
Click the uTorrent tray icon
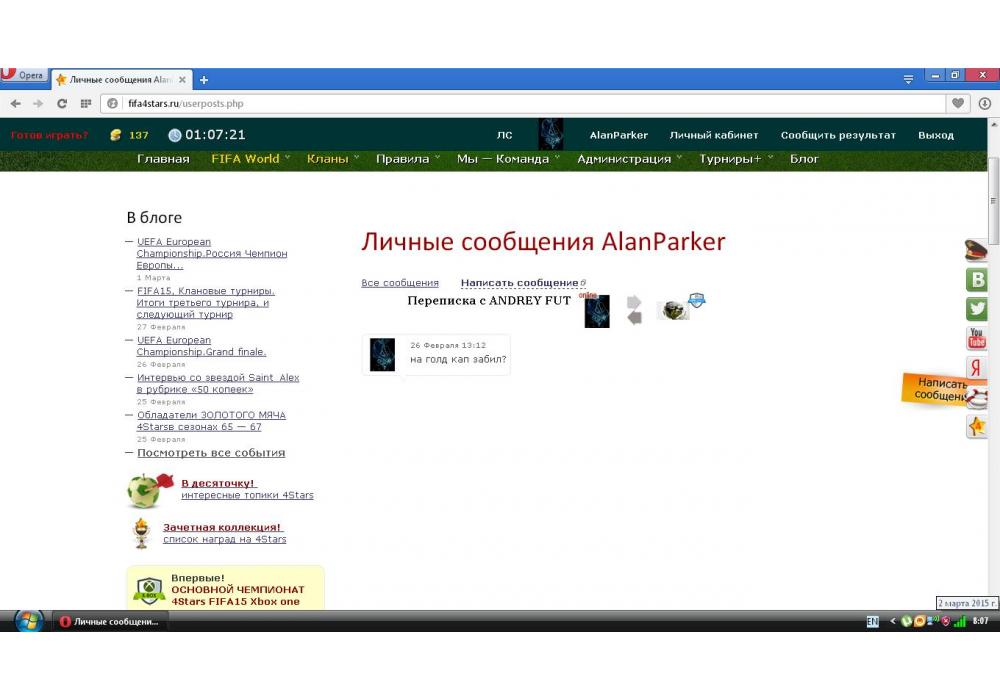(x=906, y=621)
